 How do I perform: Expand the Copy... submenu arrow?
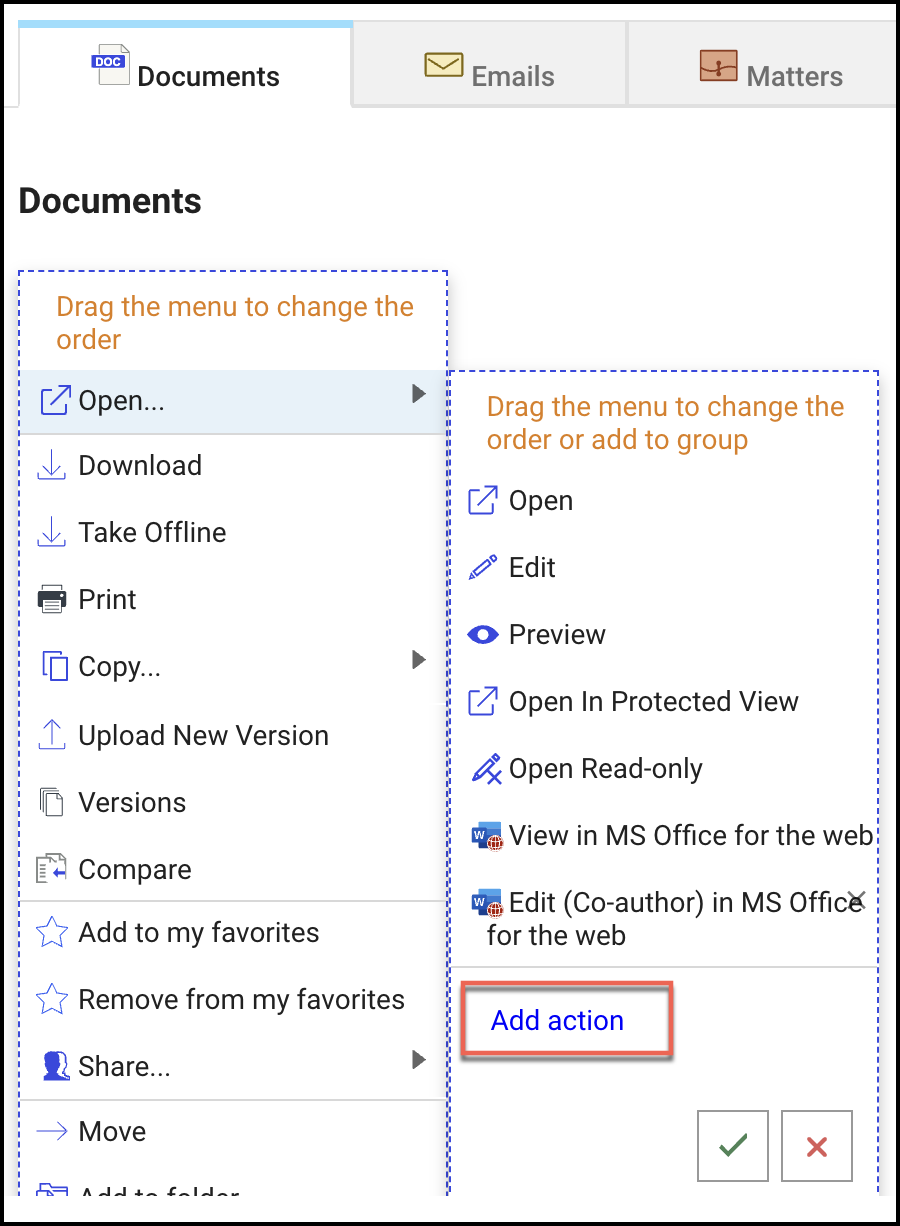pos(419,660)
